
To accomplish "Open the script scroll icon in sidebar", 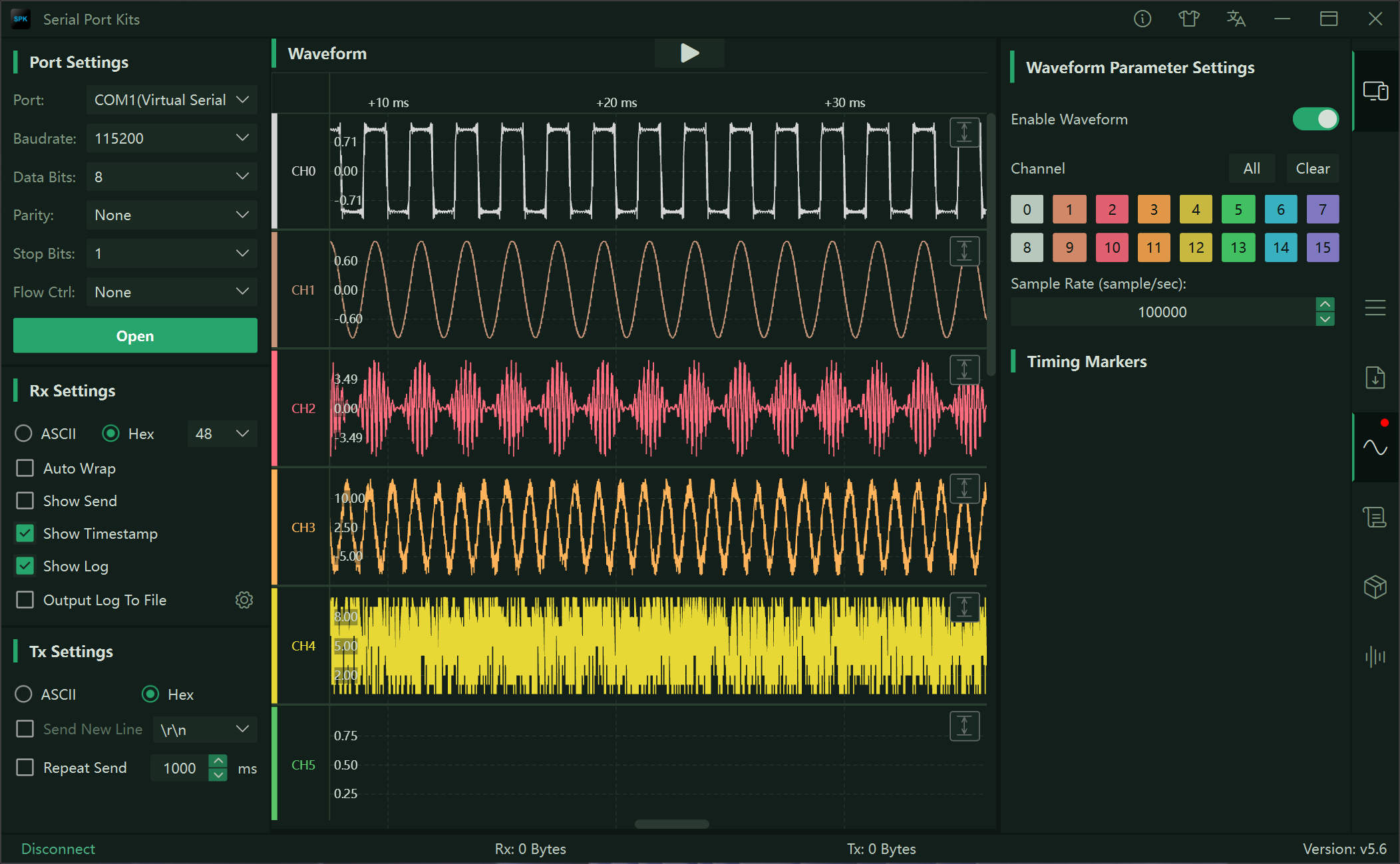I will 1375,517.
